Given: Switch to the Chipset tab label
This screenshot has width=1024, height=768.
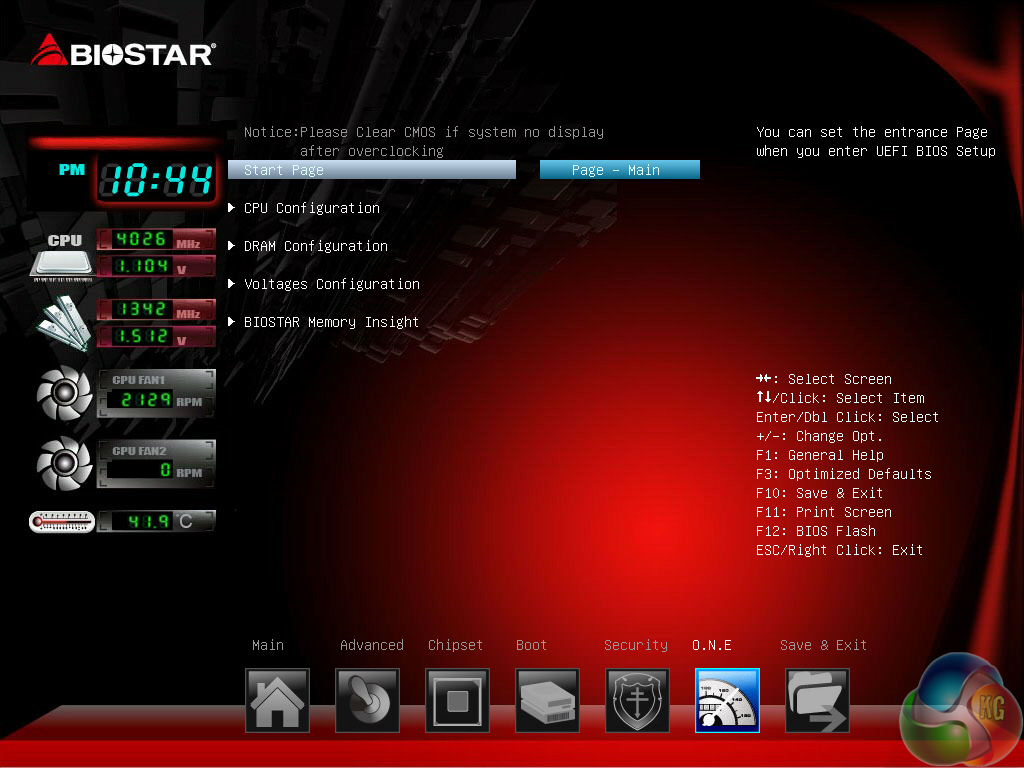Looking at the screenshot, I should 455,645.
